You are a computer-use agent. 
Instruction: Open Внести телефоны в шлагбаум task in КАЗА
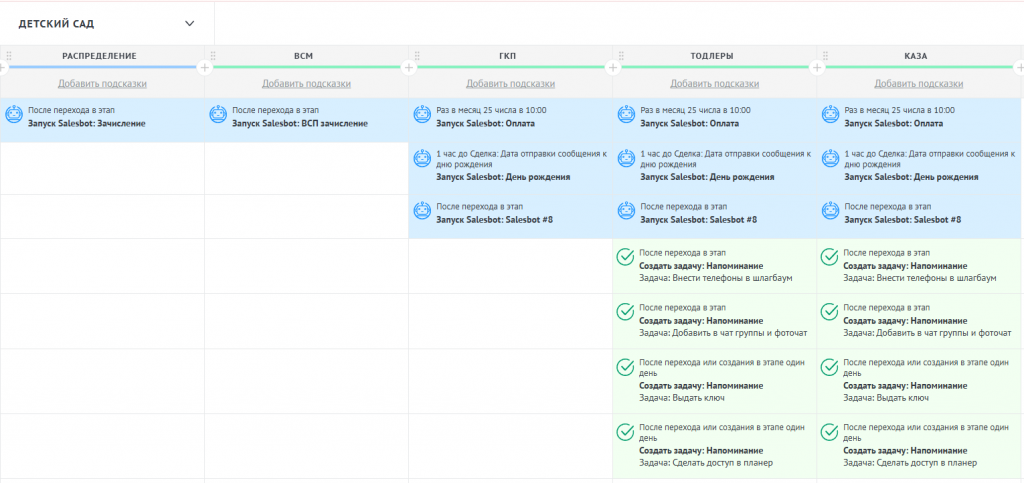(920, 278)
